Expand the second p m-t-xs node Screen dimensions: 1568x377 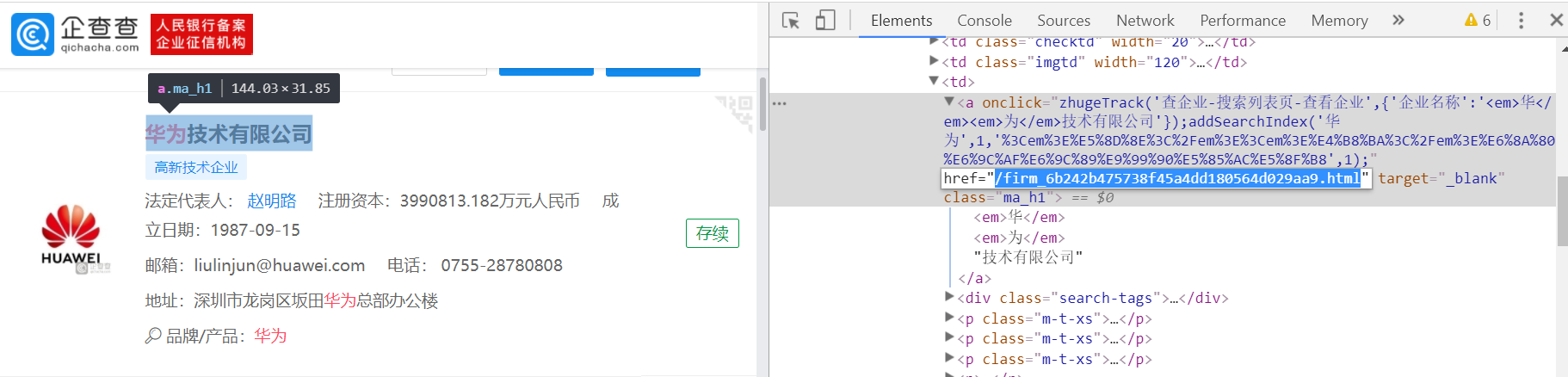[x=949, y=337]
